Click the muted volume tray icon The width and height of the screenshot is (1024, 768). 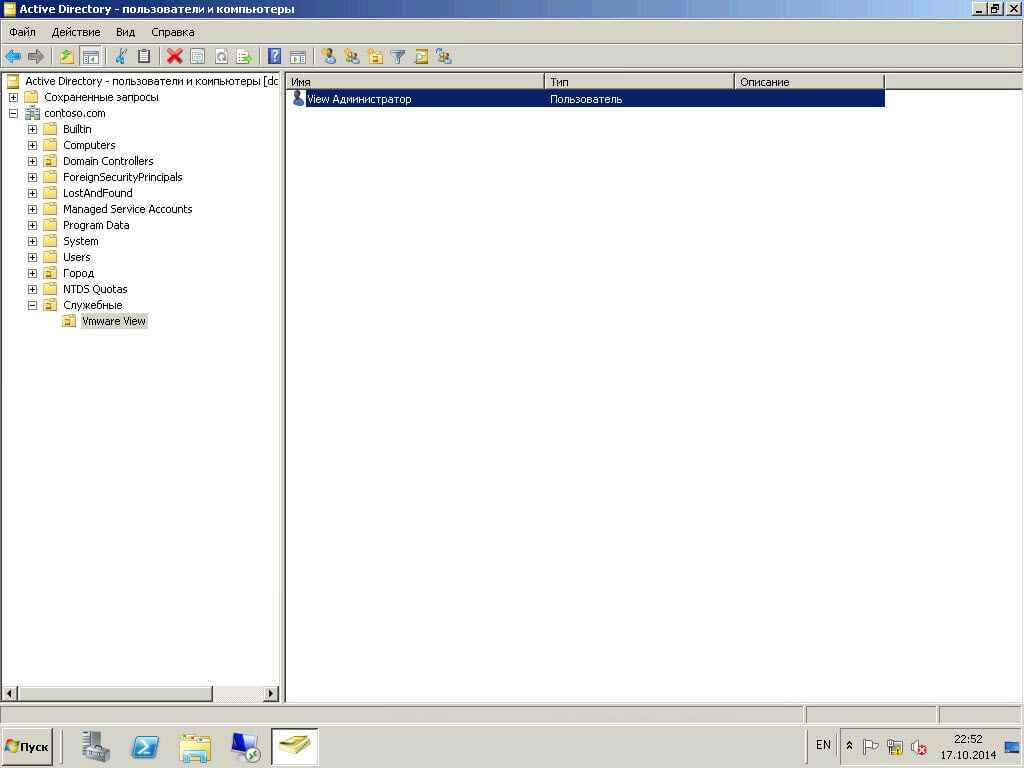coord(919,746)
